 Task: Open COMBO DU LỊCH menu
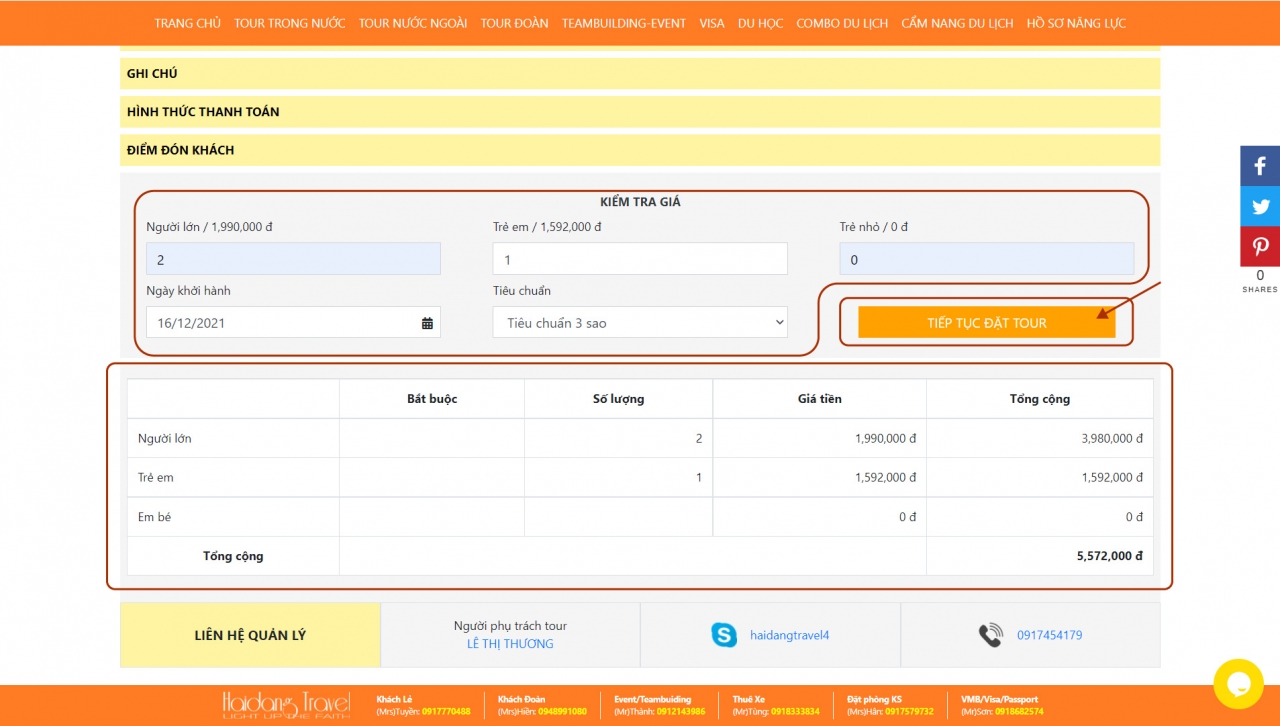click(x=842, y=23)
